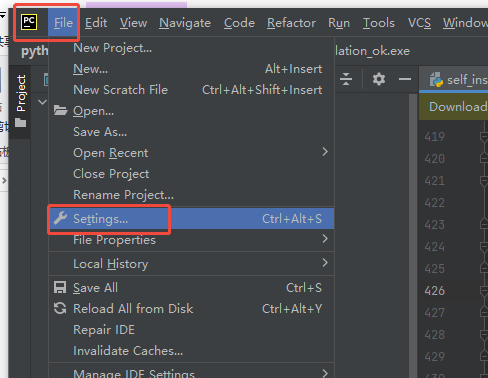Click the collapse all icon in Project toolbar
Image resolution: width=488 pixels, height=378 pixels.
pos(346,79)
